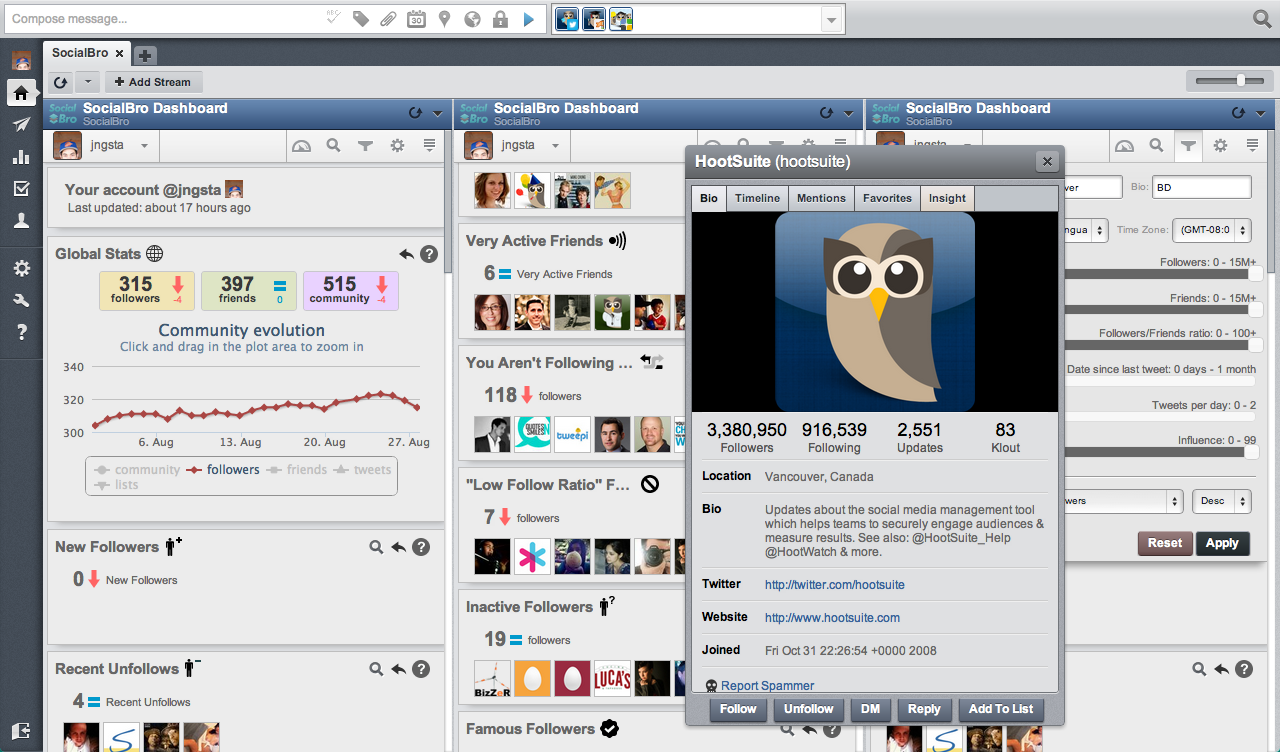Switch to the Favorites tab

(887, 198)
